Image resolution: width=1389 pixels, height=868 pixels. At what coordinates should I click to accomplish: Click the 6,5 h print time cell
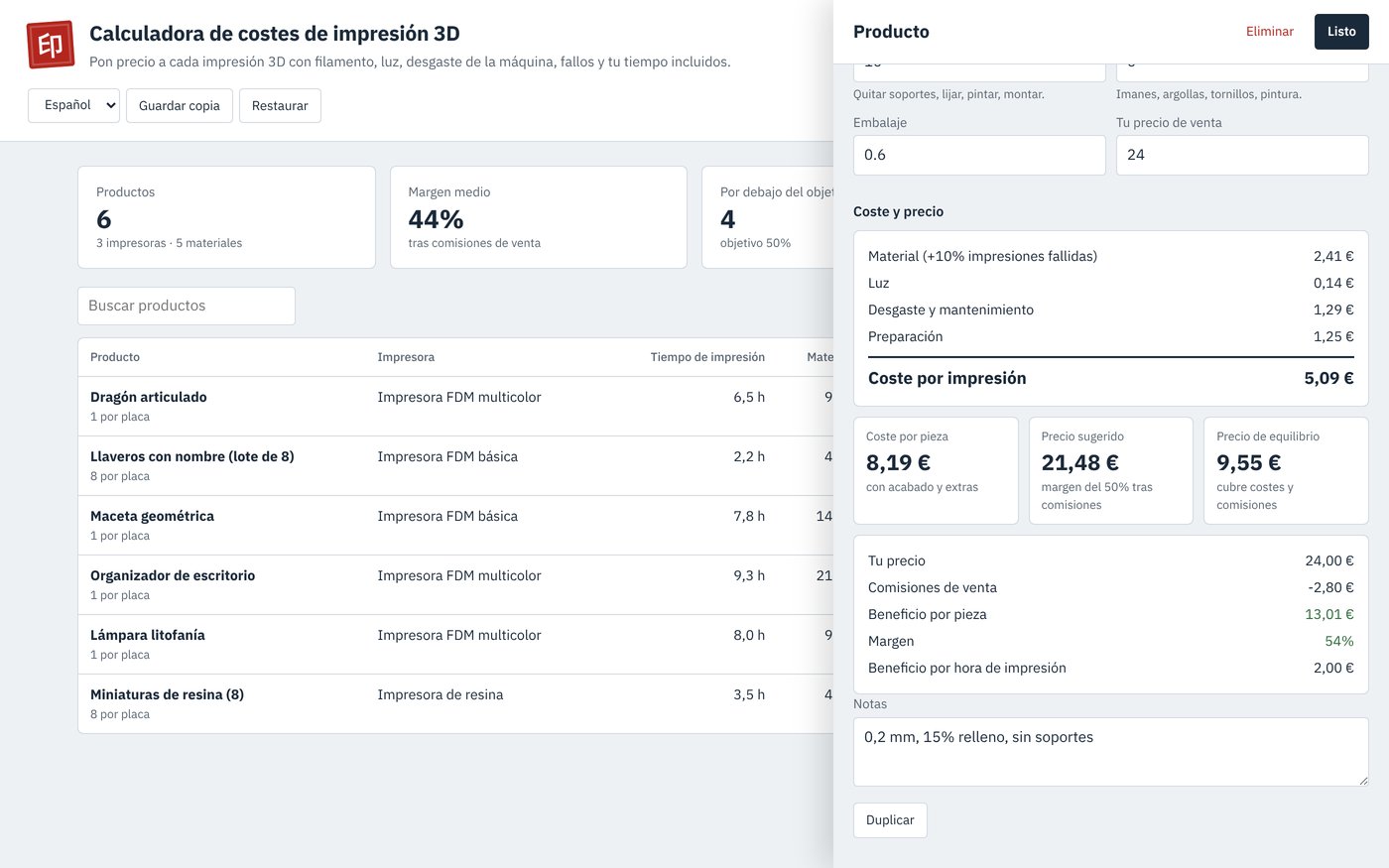coord(749,397)
